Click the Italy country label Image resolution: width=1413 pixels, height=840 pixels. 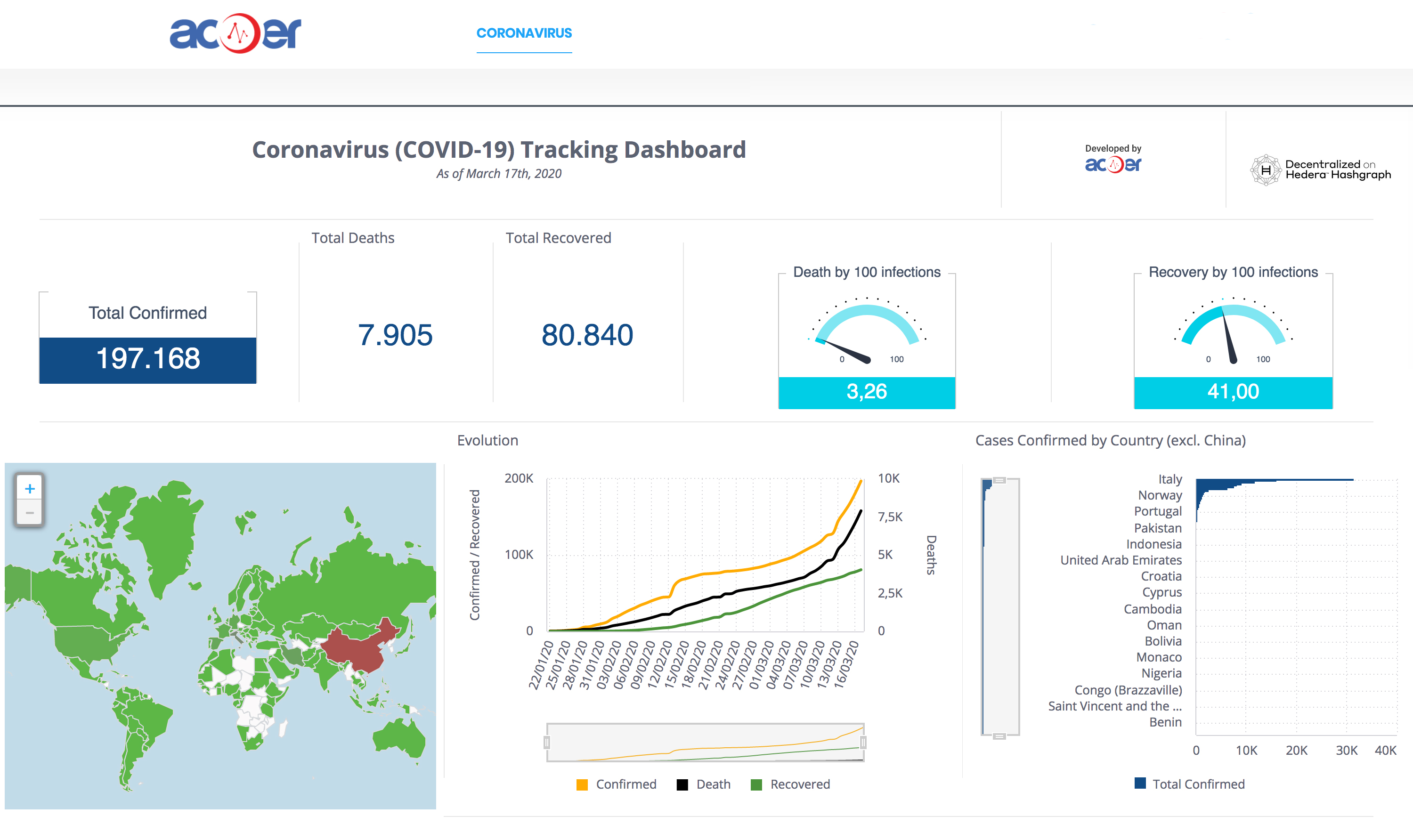point(1169,479)
